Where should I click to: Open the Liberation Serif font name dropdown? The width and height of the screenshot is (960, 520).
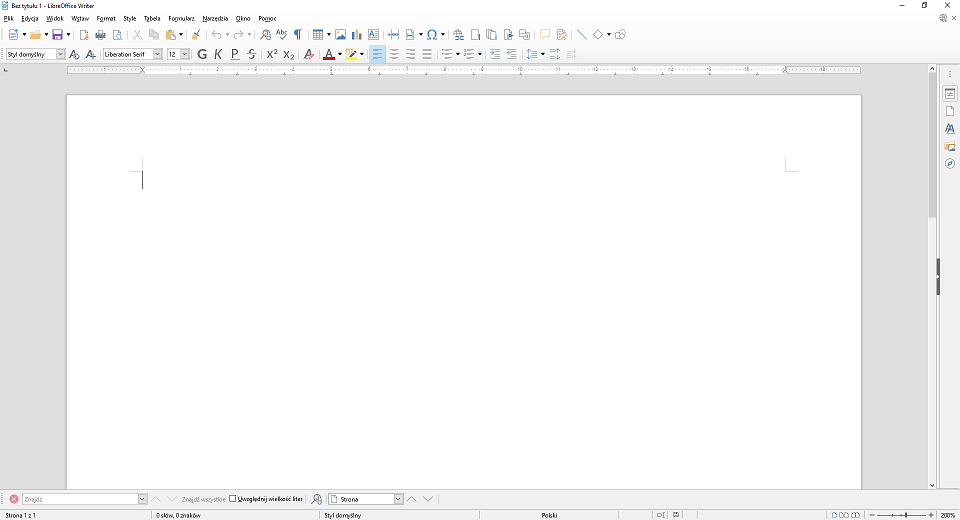(157, 54)
